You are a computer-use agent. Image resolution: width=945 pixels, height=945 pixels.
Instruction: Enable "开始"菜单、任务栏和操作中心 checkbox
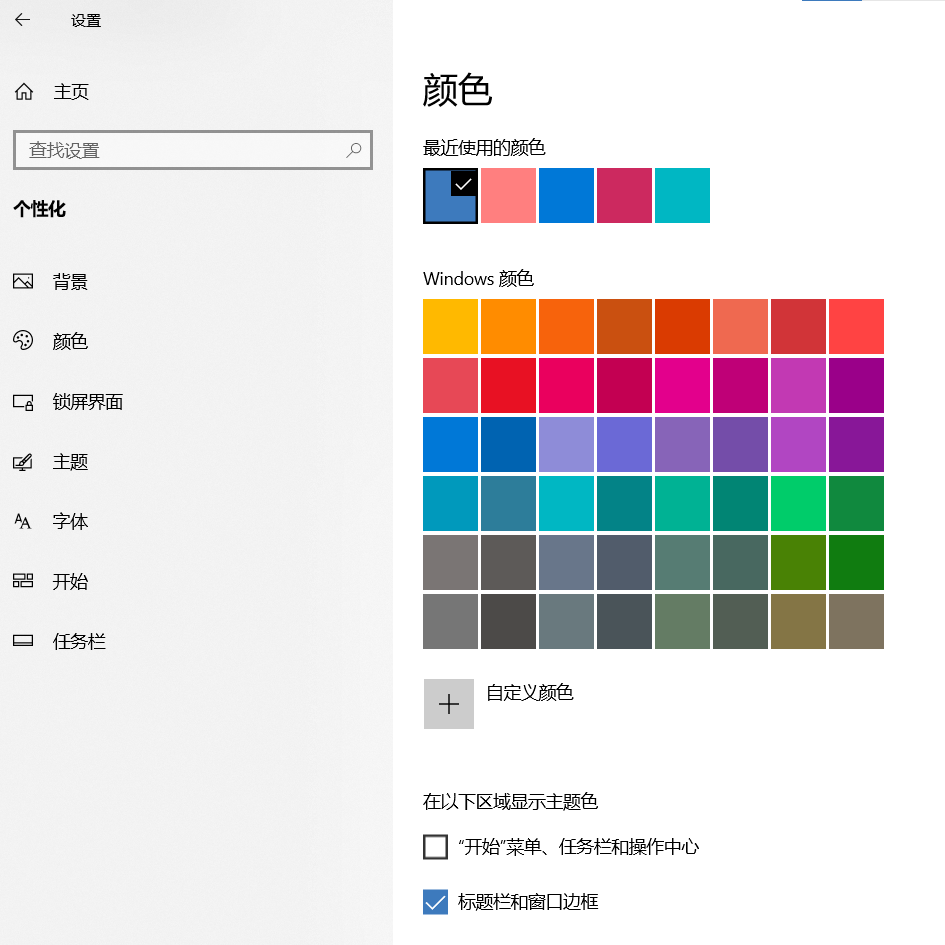point(435,847)
